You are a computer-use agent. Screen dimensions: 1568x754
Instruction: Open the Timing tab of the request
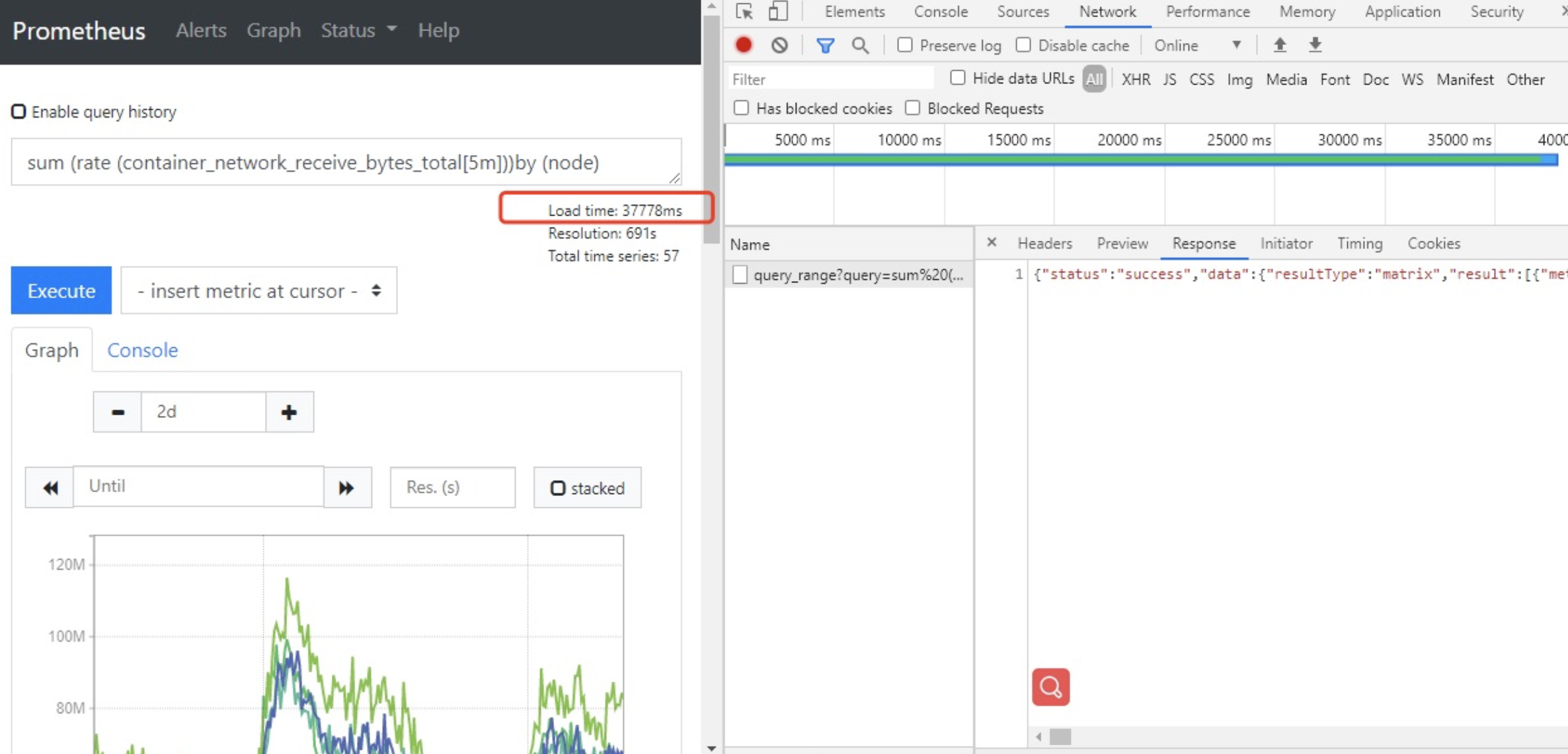[1360, 243]
